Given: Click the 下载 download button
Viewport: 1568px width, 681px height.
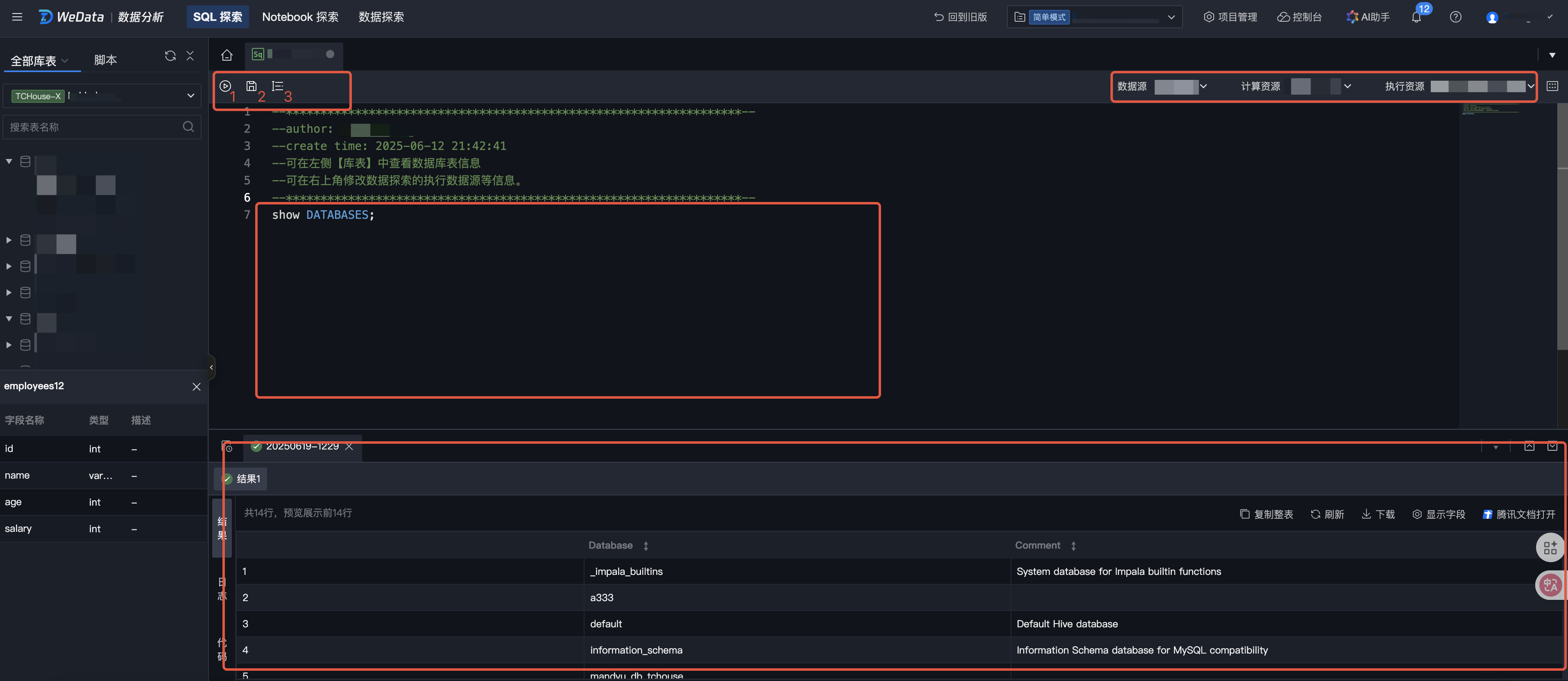Looking at the screenshot, I should pyautogui.click(x=1378, y=514).
